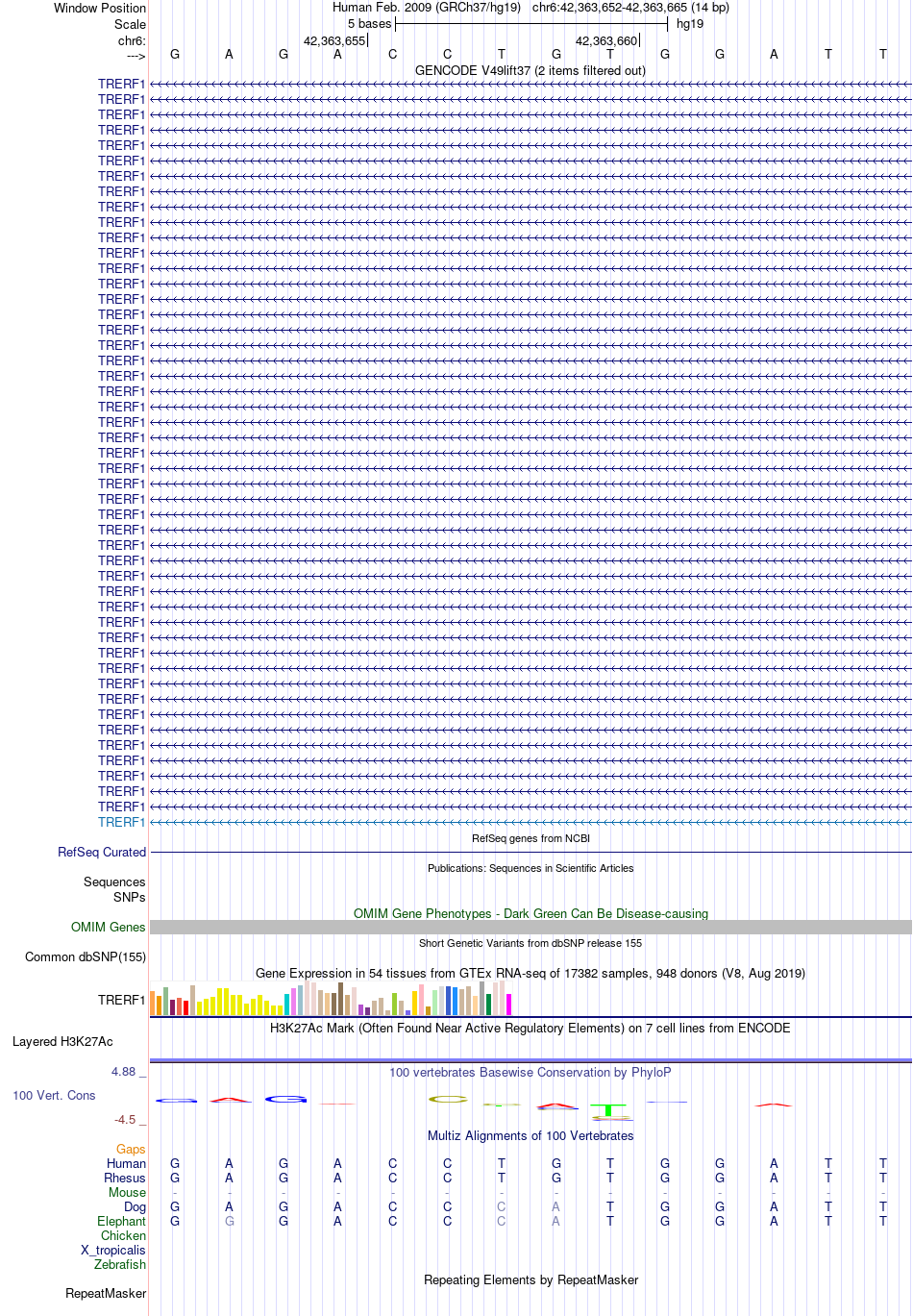Click the Human Feb. 2009 (GRCh37/hg19) title
Screen dimensions: 913x1316
click(427, 8)
